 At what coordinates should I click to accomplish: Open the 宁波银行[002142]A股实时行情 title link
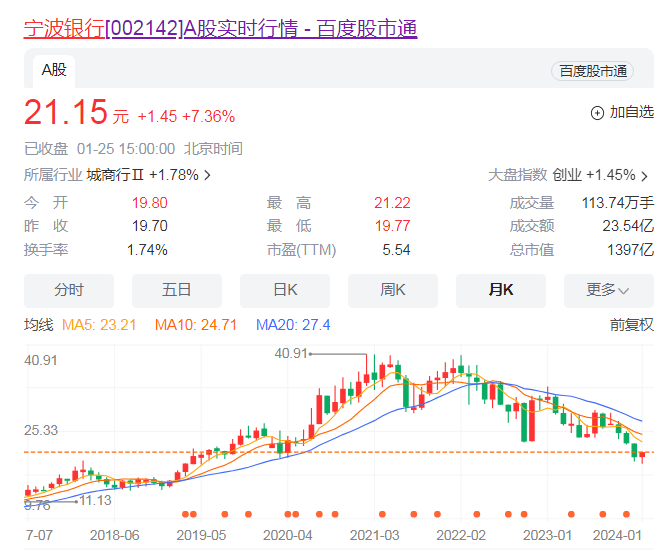pos(220,29)
